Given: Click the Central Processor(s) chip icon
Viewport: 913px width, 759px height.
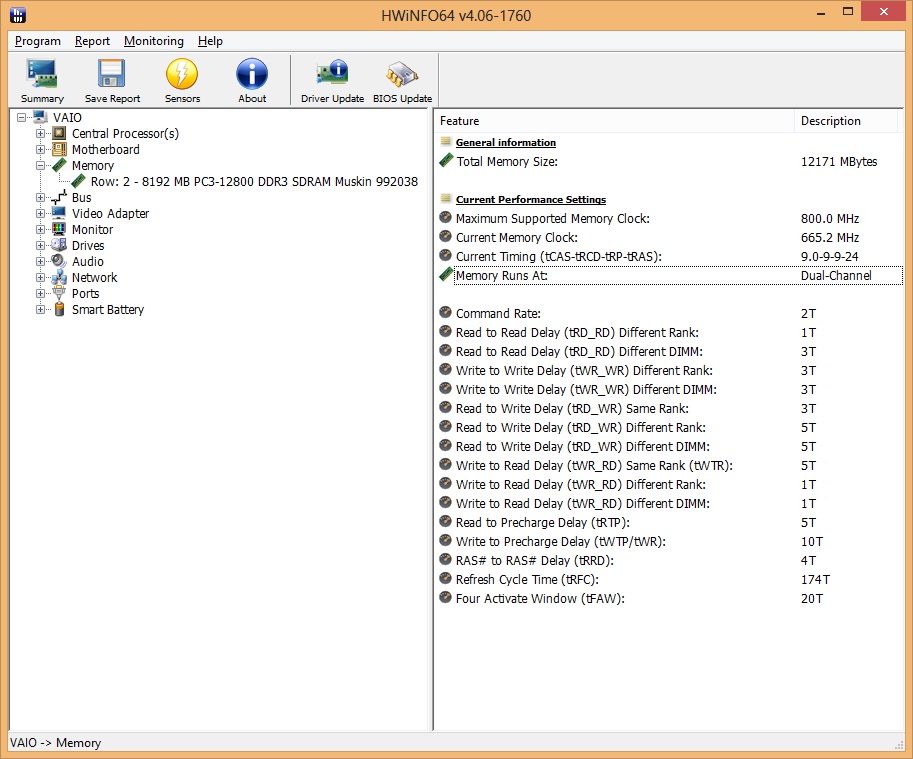Looking at the screenshot, I should tap(59, 133).
